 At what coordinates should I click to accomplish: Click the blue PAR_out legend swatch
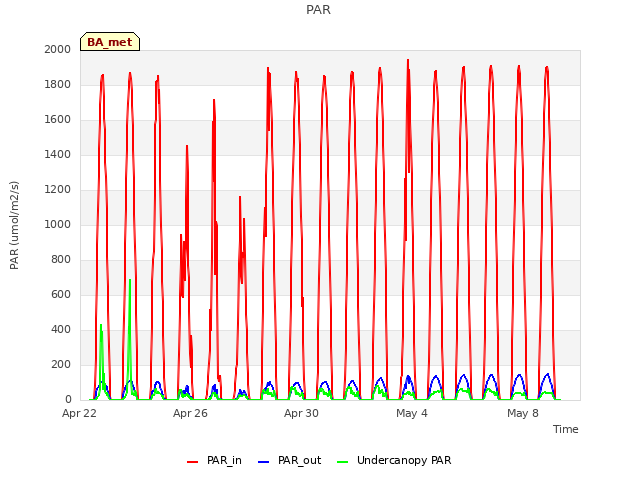coord(264,462)
